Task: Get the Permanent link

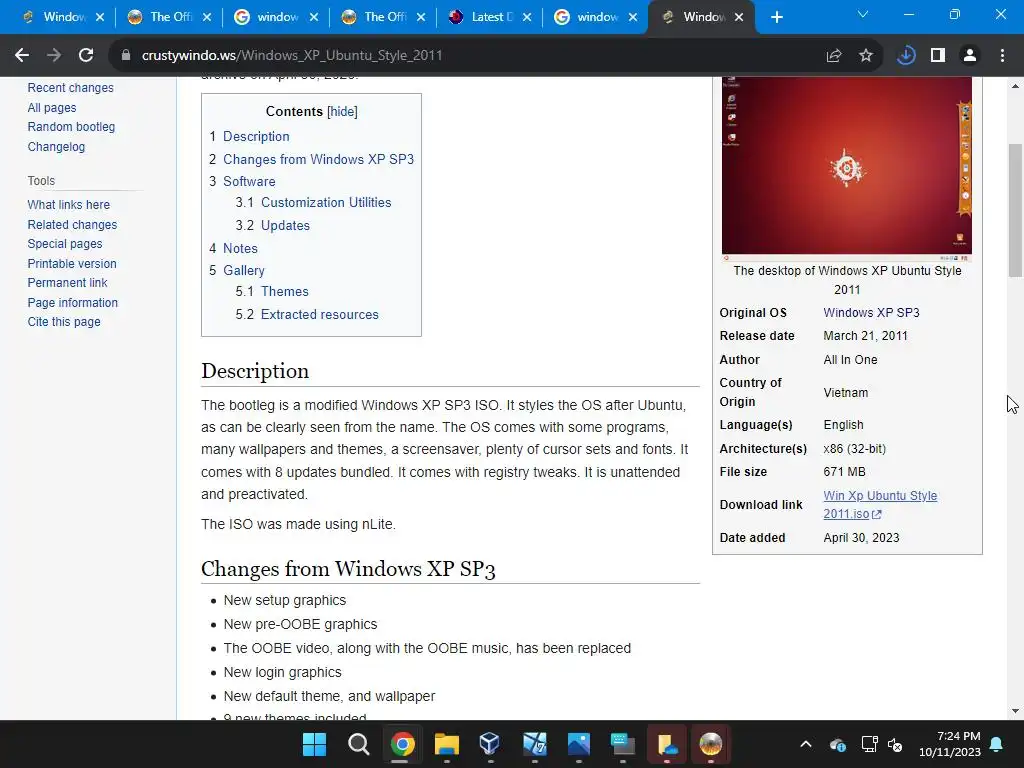Action: 67,283
